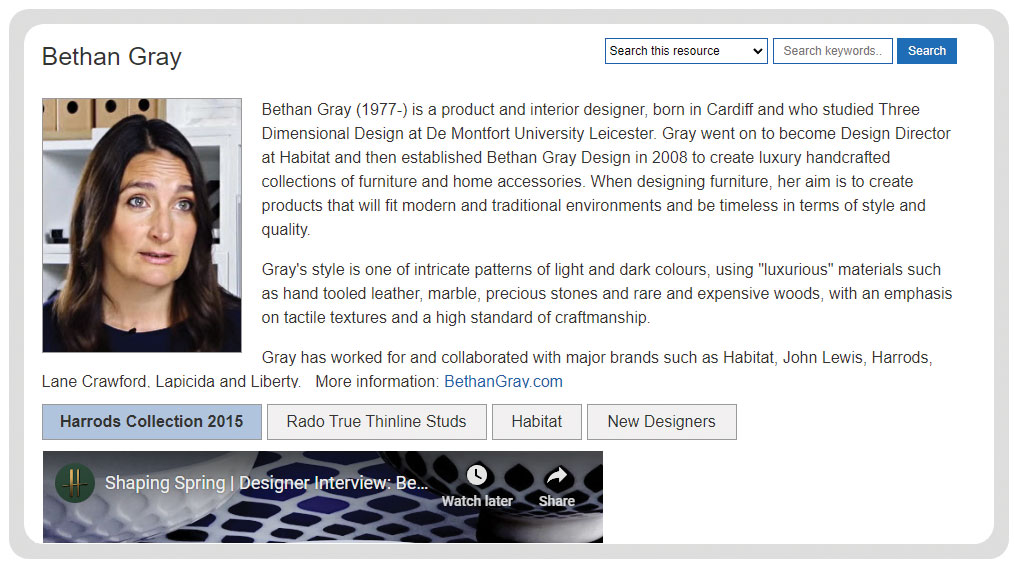1018x566 pixels.
Task: Open the Habitat tab
Action: click(x=536, y=422)
